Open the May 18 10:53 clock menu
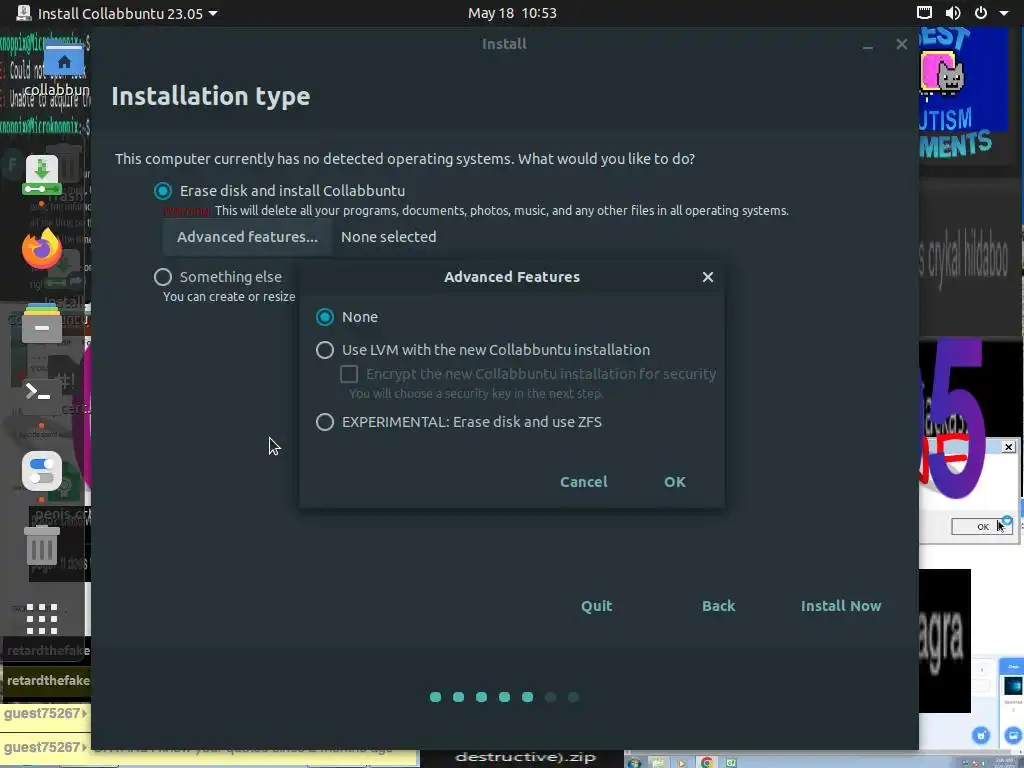The height and width of the screenshot is (768, 1024). [x=512, y=13]
